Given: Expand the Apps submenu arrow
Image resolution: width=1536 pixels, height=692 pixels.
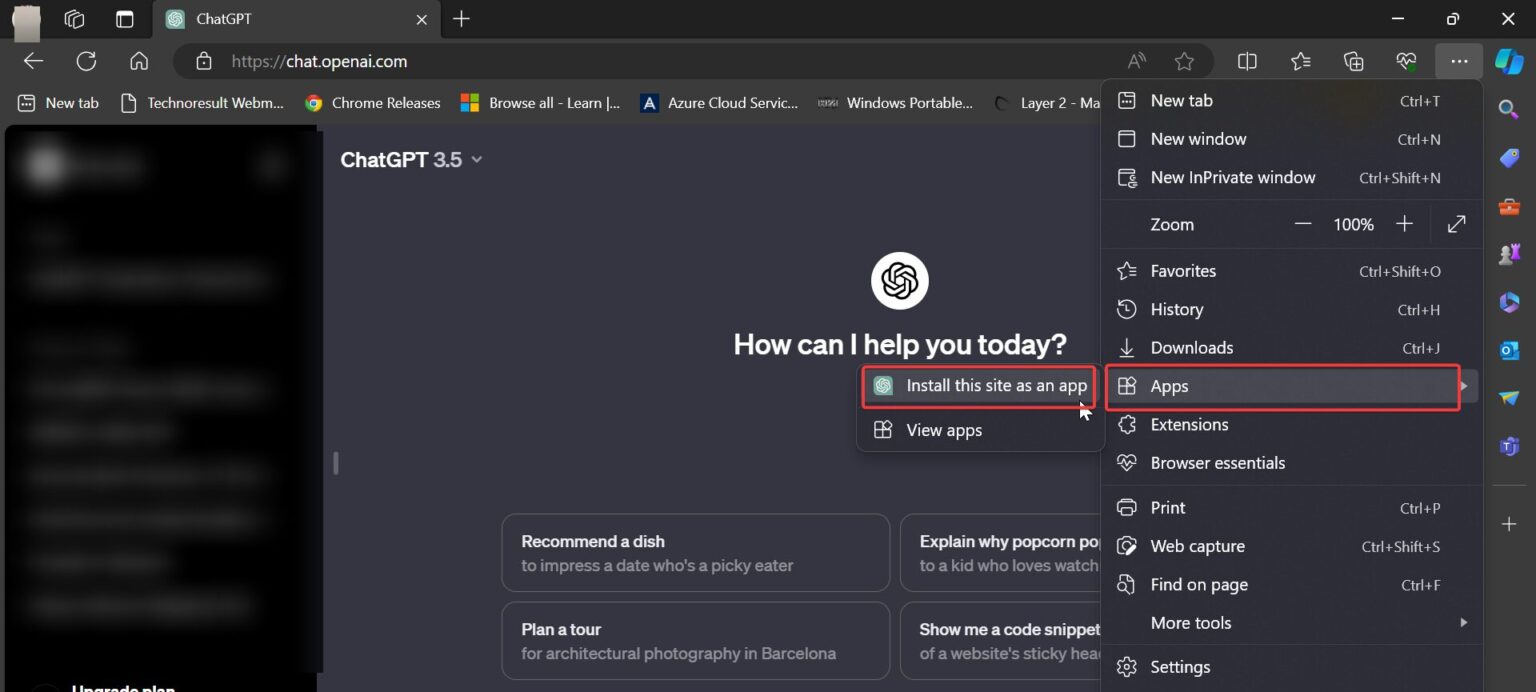Looking at the screenshot, I should coord(1464,386).
